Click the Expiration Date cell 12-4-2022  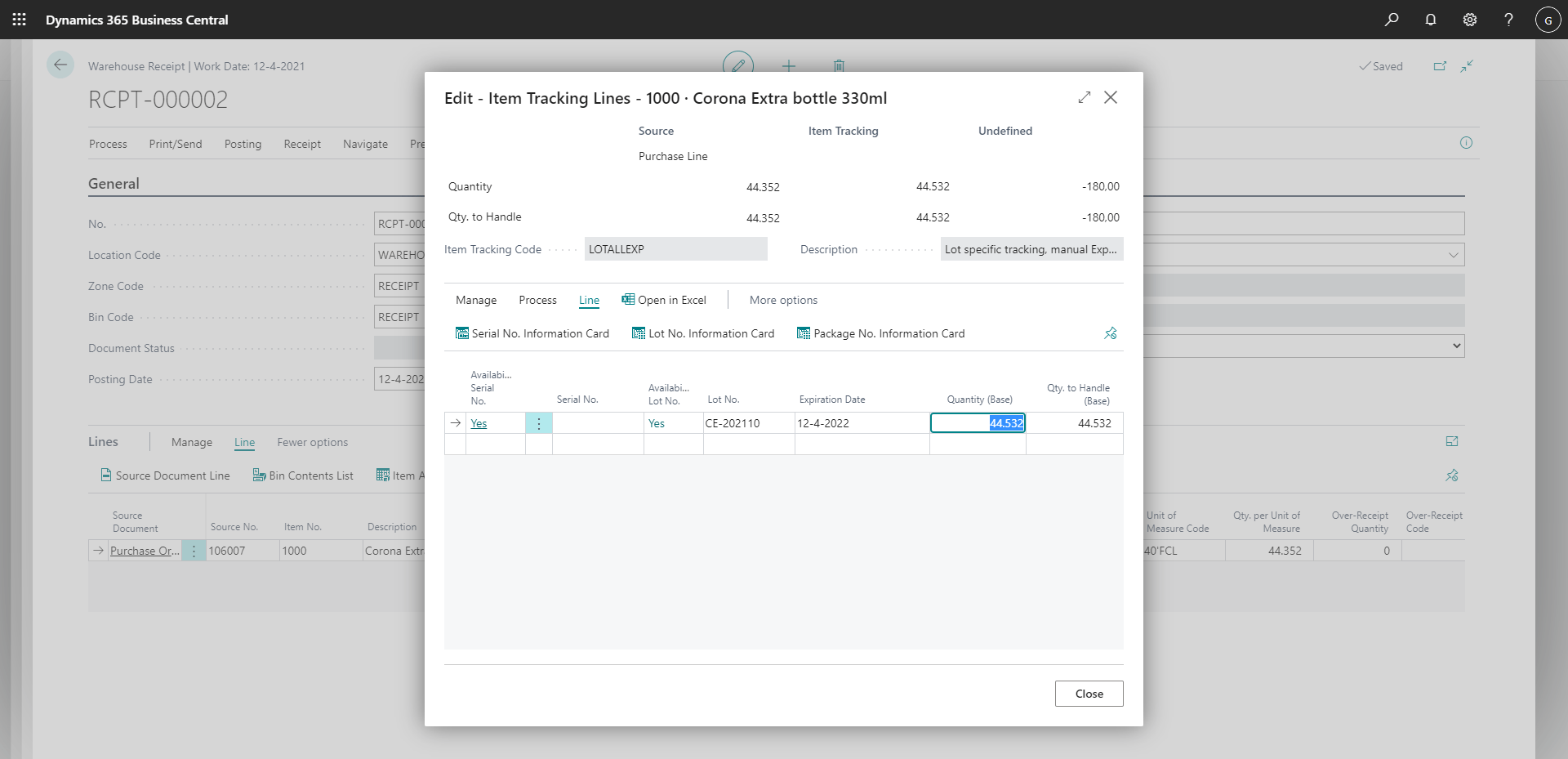862,423
